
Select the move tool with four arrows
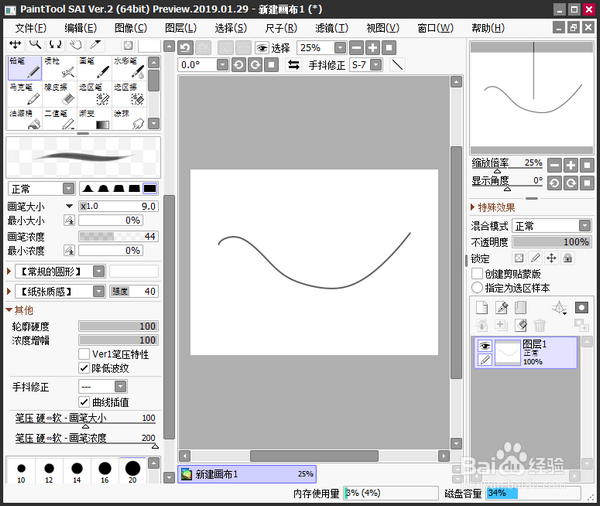(15, 44)
